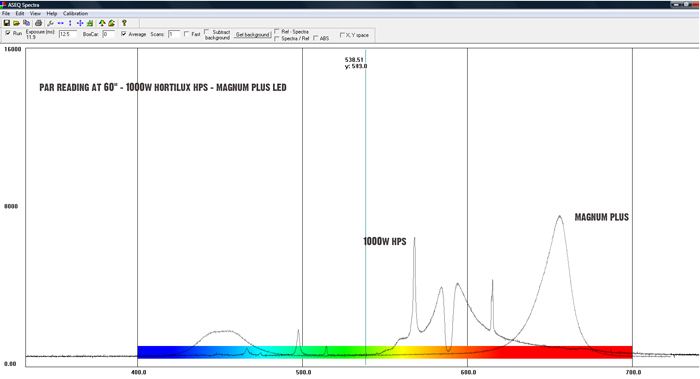Click the Get background button

(x=253, y=35)
